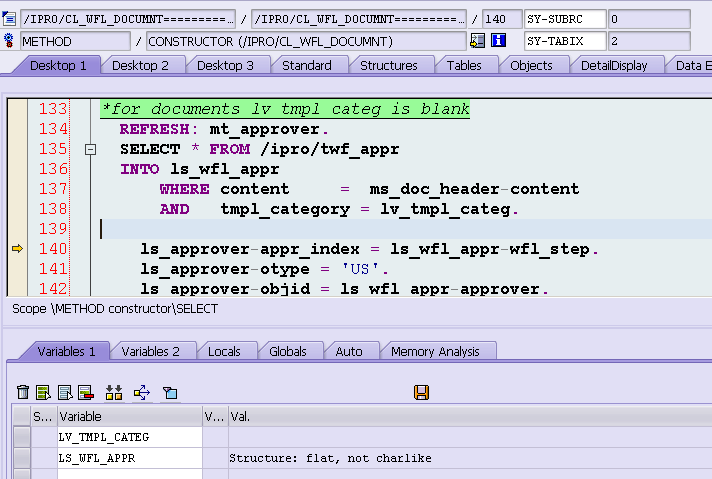Click the filter funnel icon in variables toolbar

170,392
